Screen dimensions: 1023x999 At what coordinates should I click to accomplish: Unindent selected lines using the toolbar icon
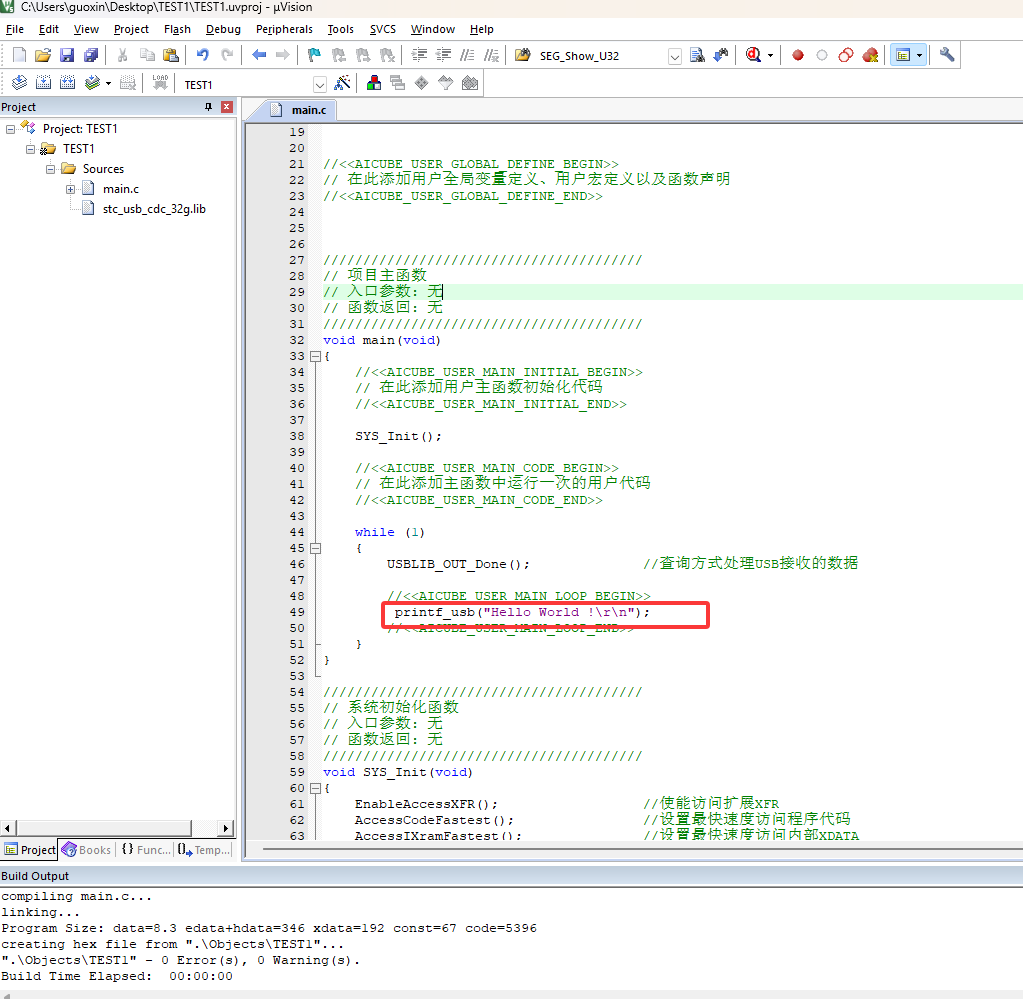tap(443, 55)
